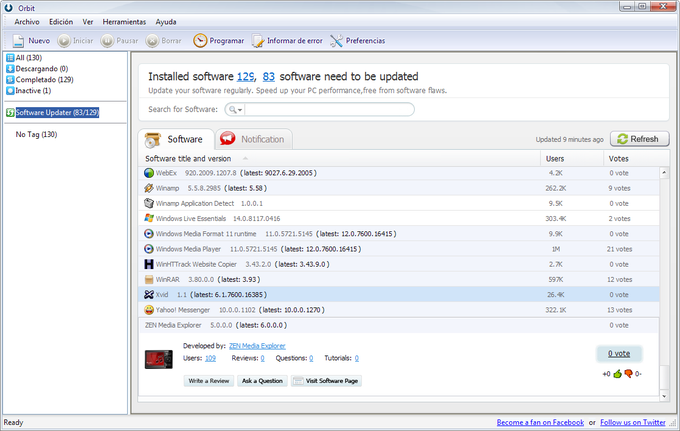Click the Informar de error icon
The width and height of the screenshot is (680, 431).
[258, 41]
